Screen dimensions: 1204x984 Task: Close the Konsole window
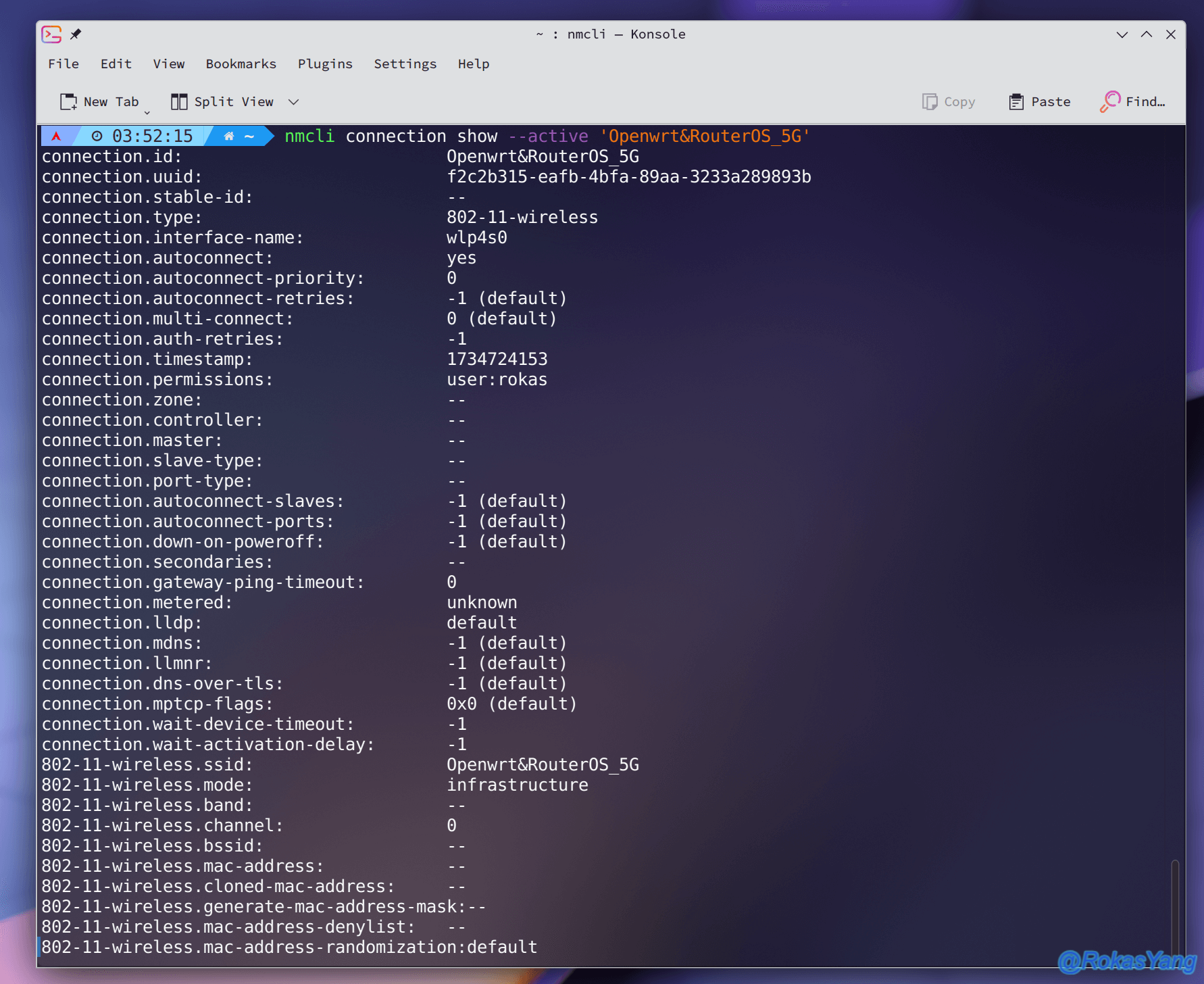pos(1171,34)
